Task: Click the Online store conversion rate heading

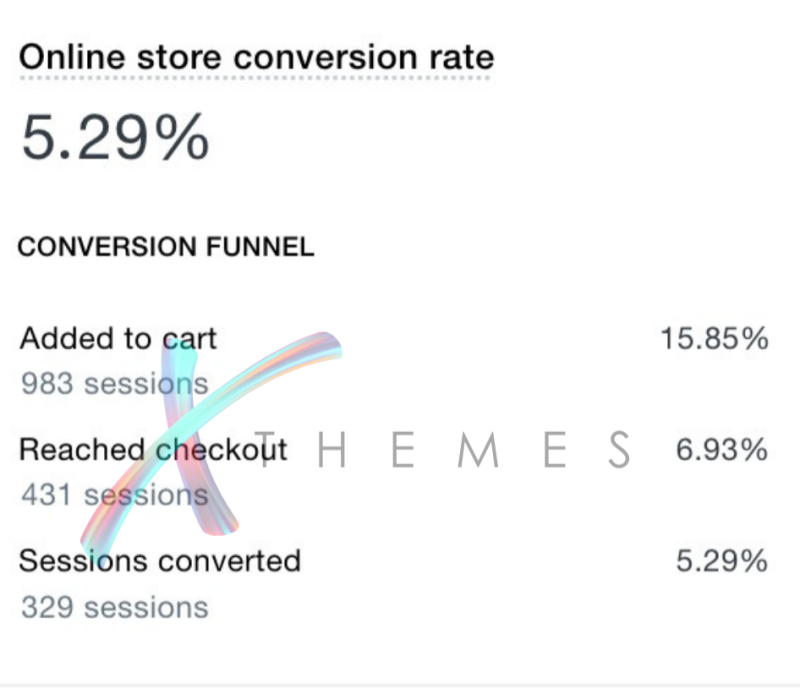Action: pyautogui.click(x=257, y=57)
